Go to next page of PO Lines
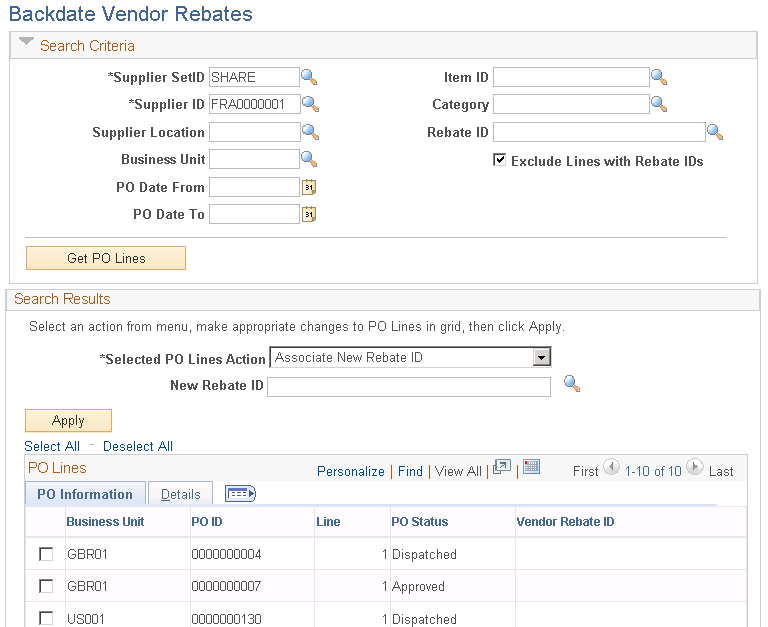 (695, 467)
